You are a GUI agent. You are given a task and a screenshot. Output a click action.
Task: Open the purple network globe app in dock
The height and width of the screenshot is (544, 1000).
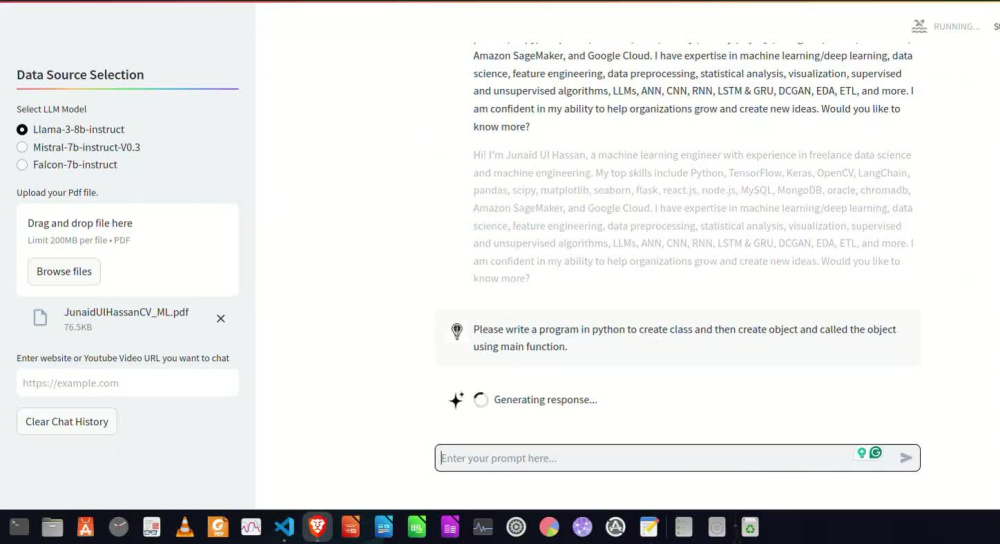[x=582, y=527]
